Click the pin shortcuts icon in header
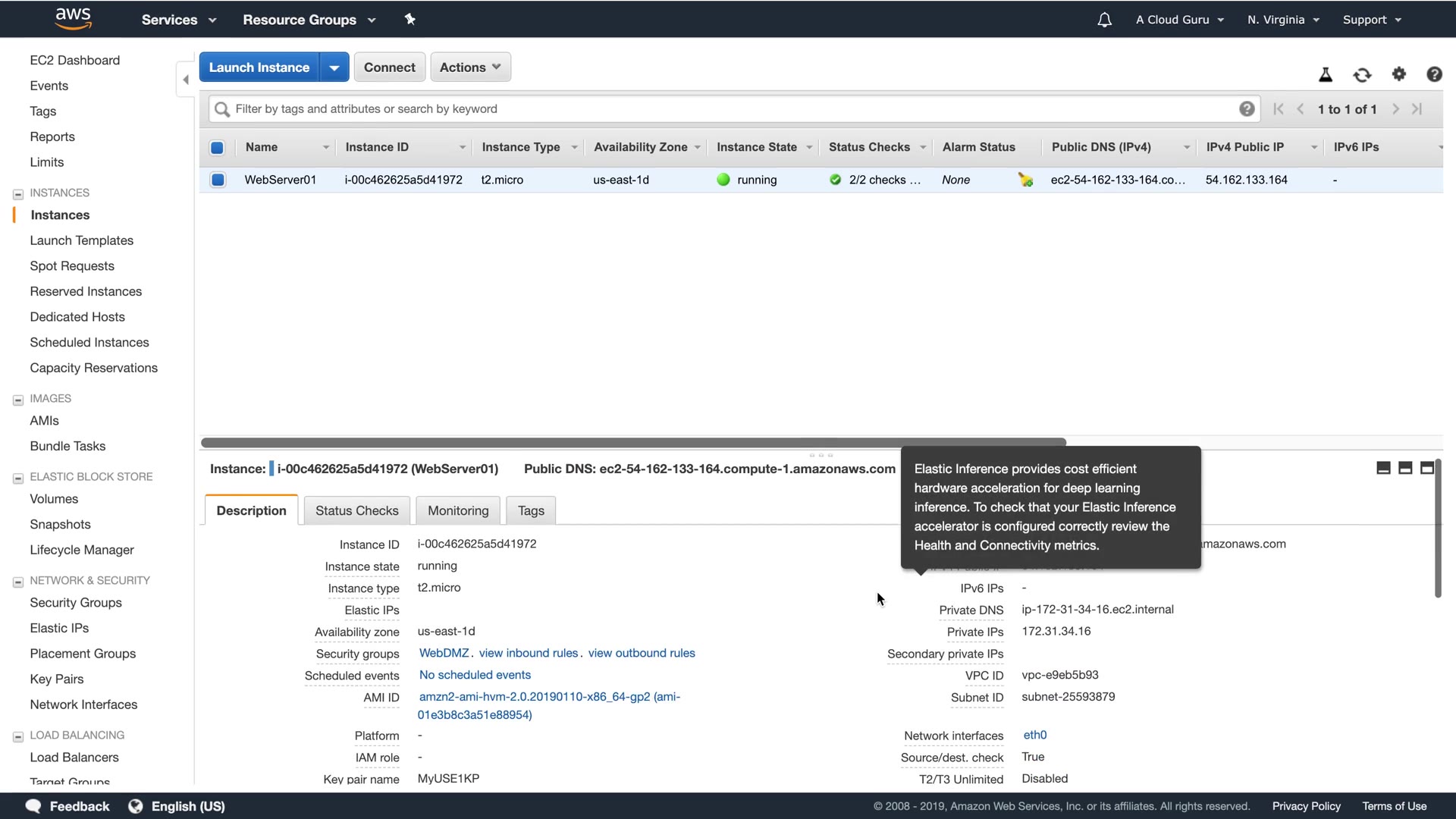This screenshot has width=1456, height=819. tap(409, 19)
